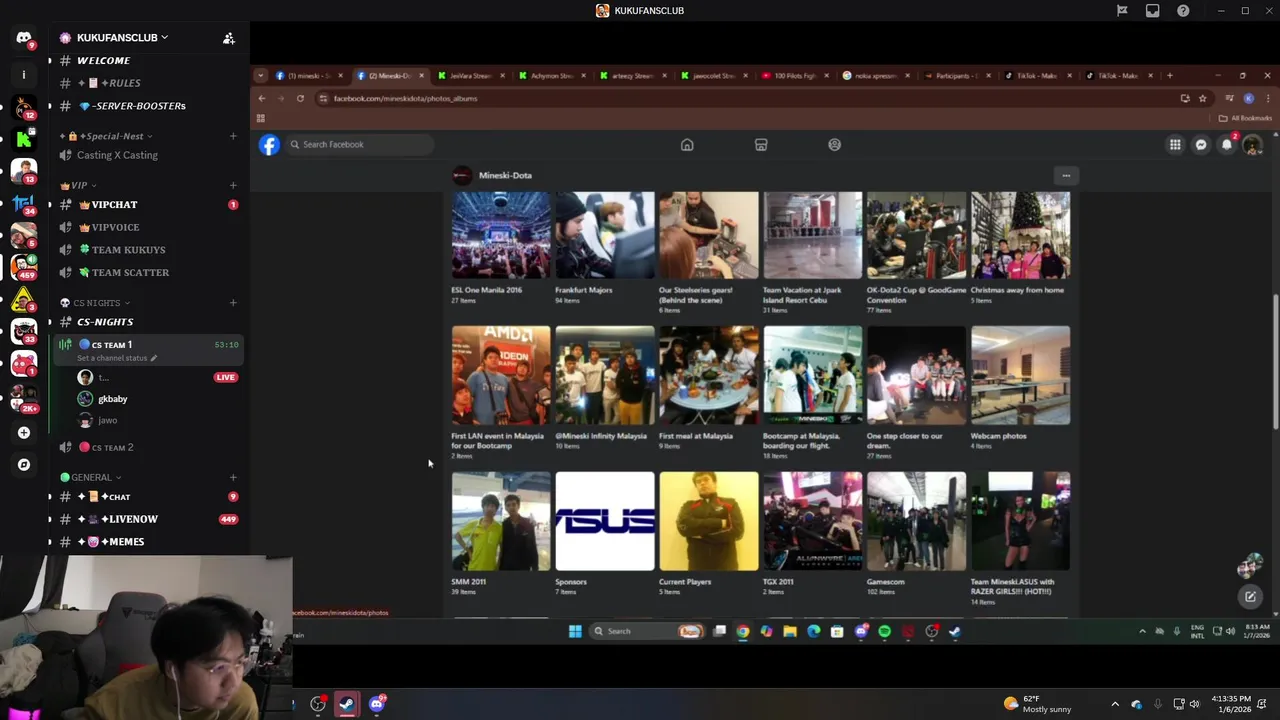Viewport: 1280px width, 720px height.
Task: Open the yellow warning-sign server icon
Action: [x=24, y=299]
